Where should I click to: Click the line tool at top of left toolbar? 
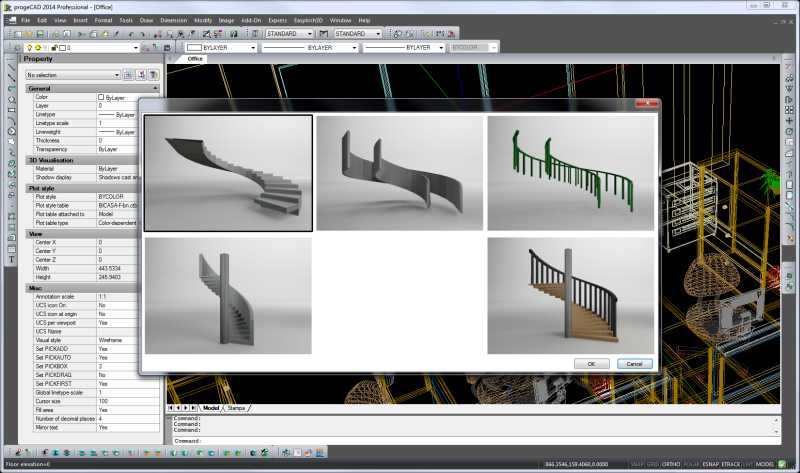click(x=11, y=66)
